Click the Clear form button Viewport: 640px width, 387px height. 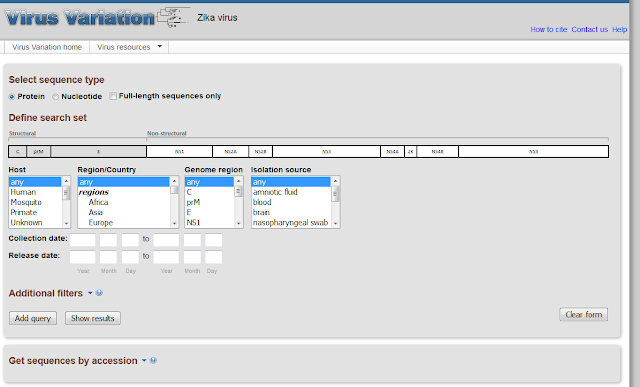[x=583, y=314]
